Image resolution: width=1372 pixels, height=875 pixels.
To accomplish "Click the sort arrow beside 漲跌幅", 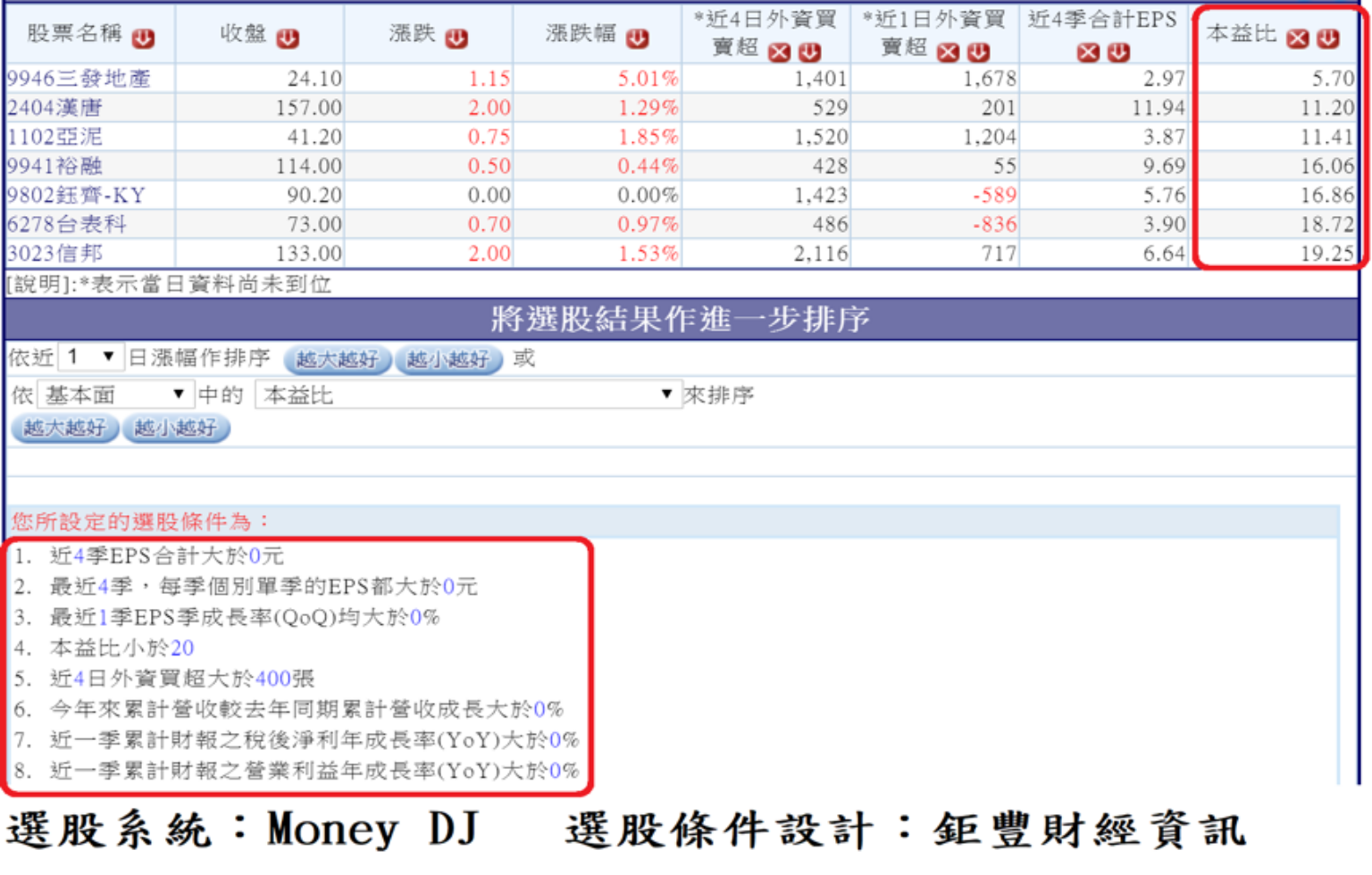I will [637, 38].
